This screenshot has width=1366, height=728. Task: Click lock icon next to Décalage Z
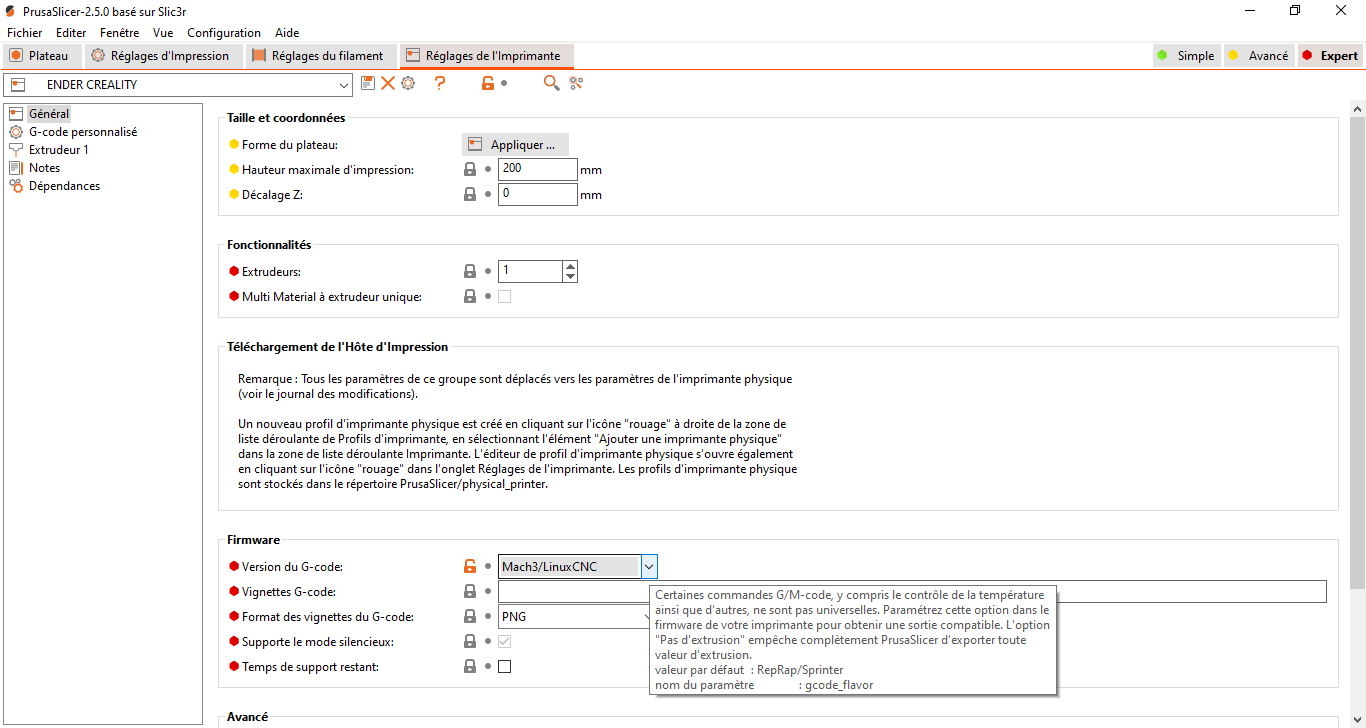(x=470, y=194)
